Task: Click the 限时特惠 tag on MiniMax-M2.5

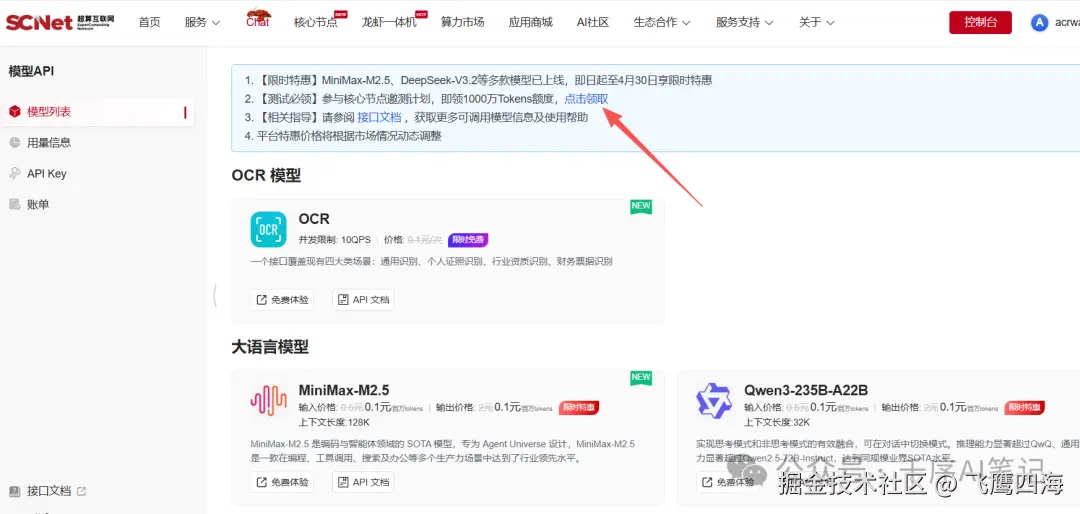Action: tap(579, 408)
